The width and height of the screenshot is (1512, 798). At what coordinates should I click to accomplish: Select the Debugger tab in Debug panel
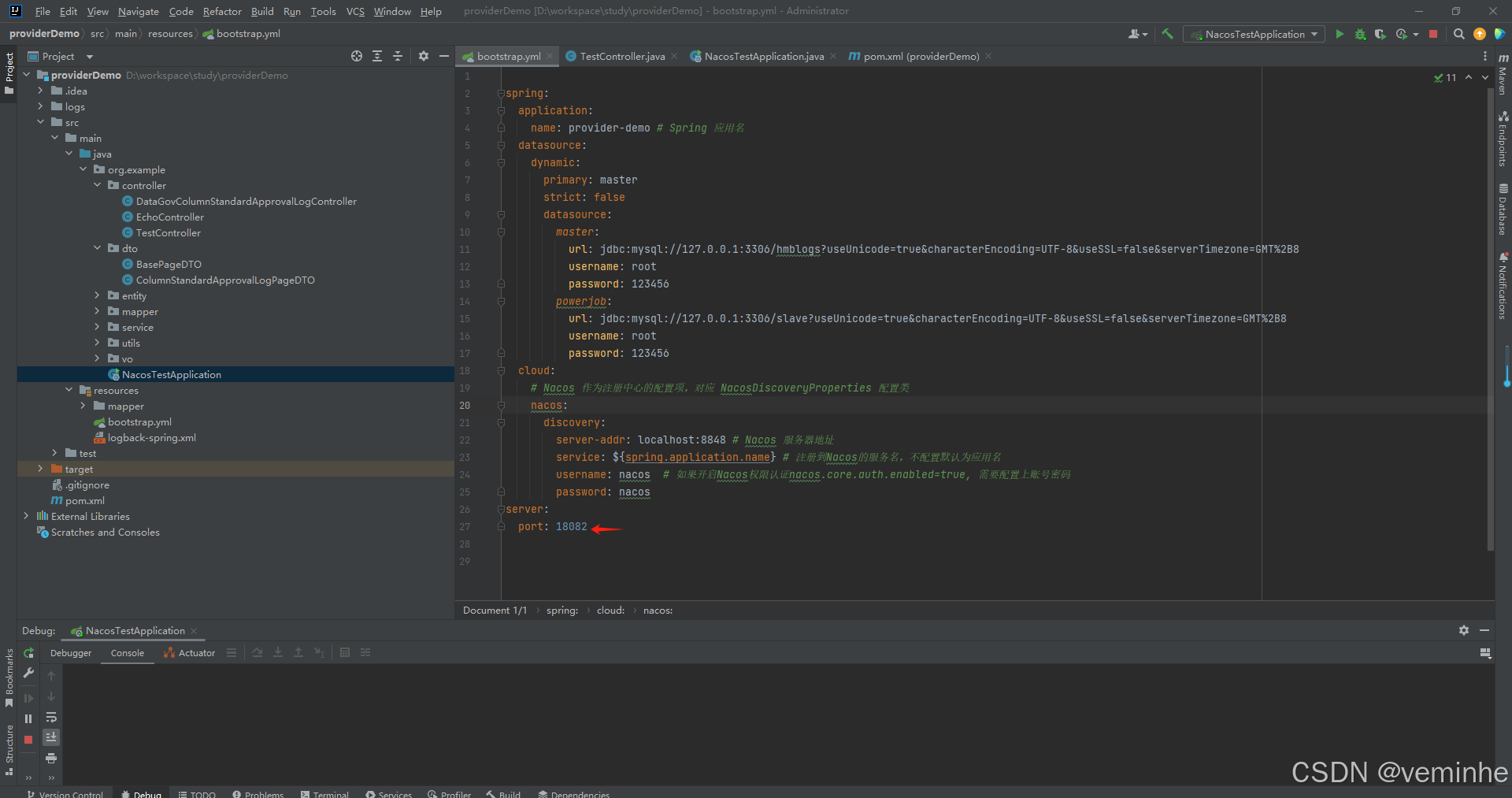(71, 653)
